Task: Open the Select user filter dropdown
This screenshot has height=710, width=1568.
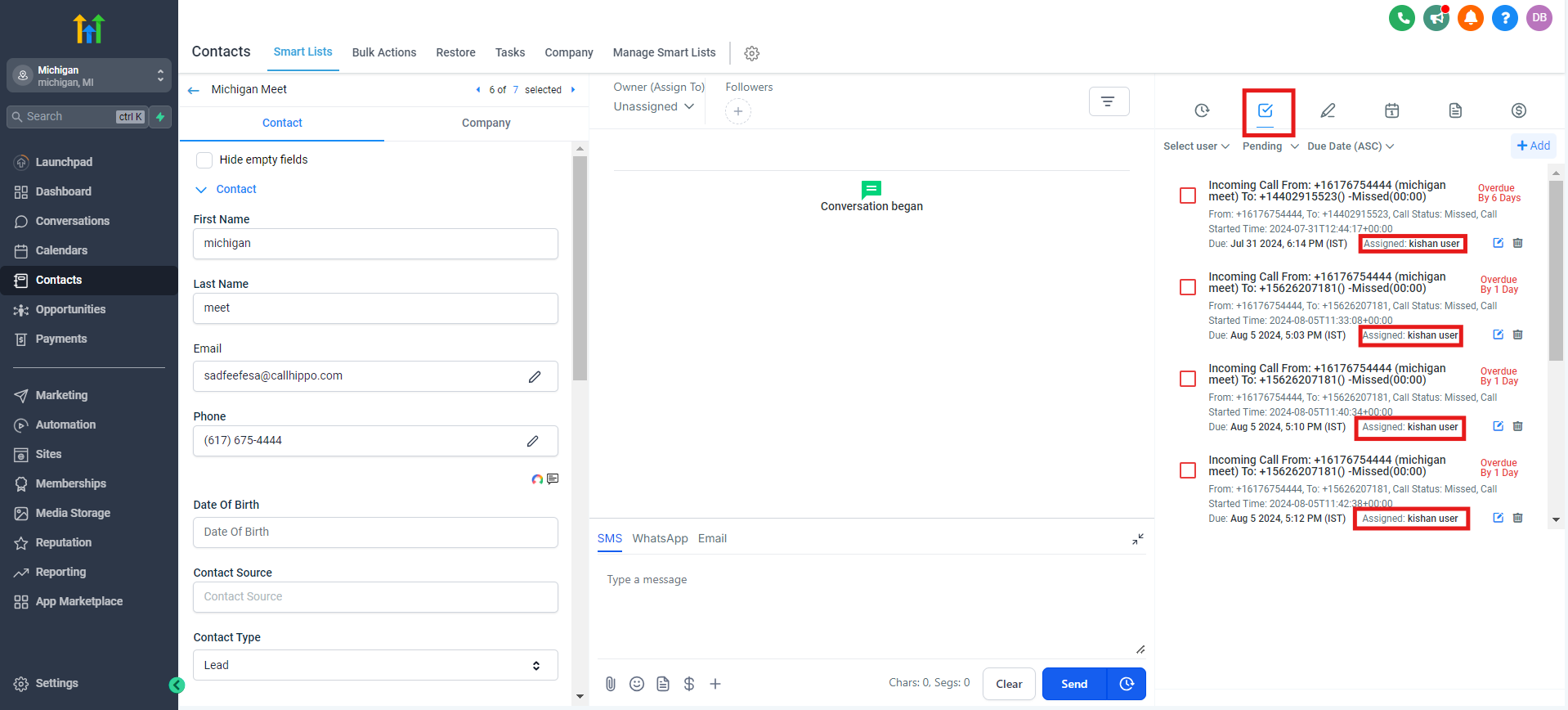Action: pyautogui.click(x=1196, y=146)
